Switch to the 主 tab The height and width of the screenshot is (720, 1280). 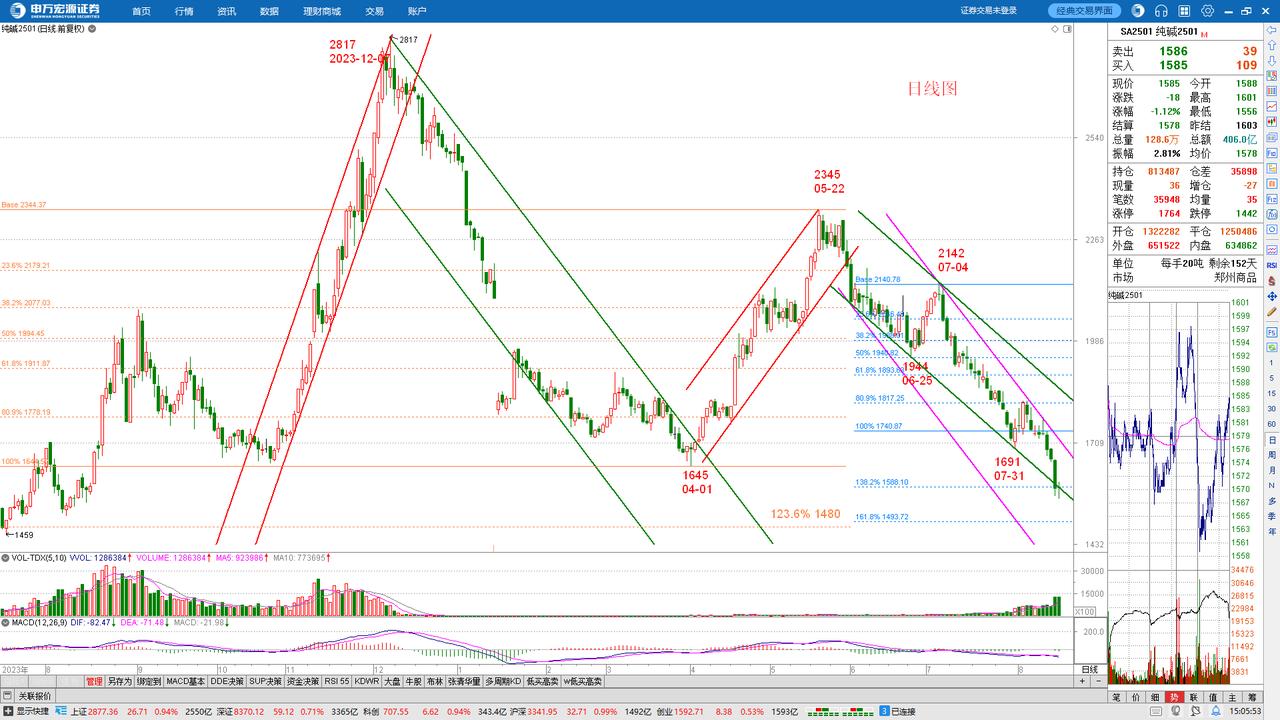[x=1231, y=696]
